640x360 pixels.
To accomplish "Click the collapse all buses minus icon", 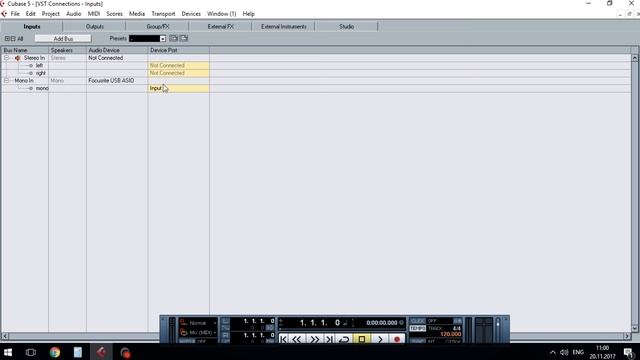I will click(x=13, y=39).
